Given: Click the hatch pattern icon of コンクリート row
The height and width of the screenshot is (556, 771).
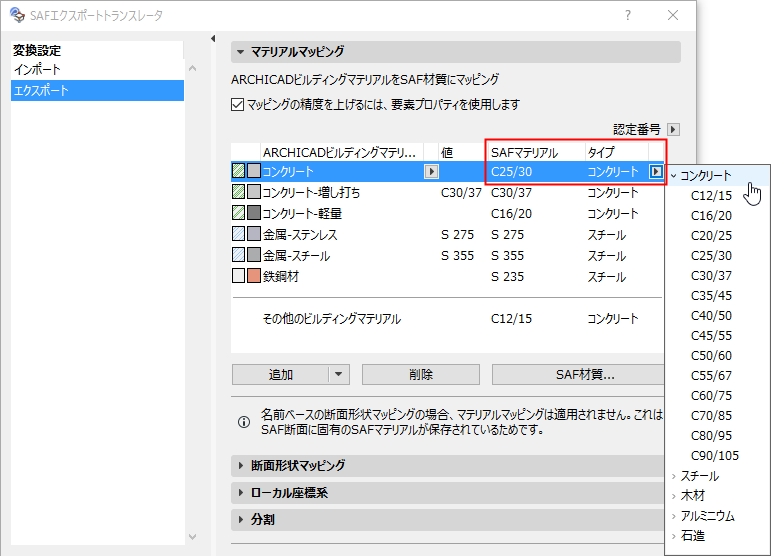Looking at the screenshot, I should pos(238,171).
